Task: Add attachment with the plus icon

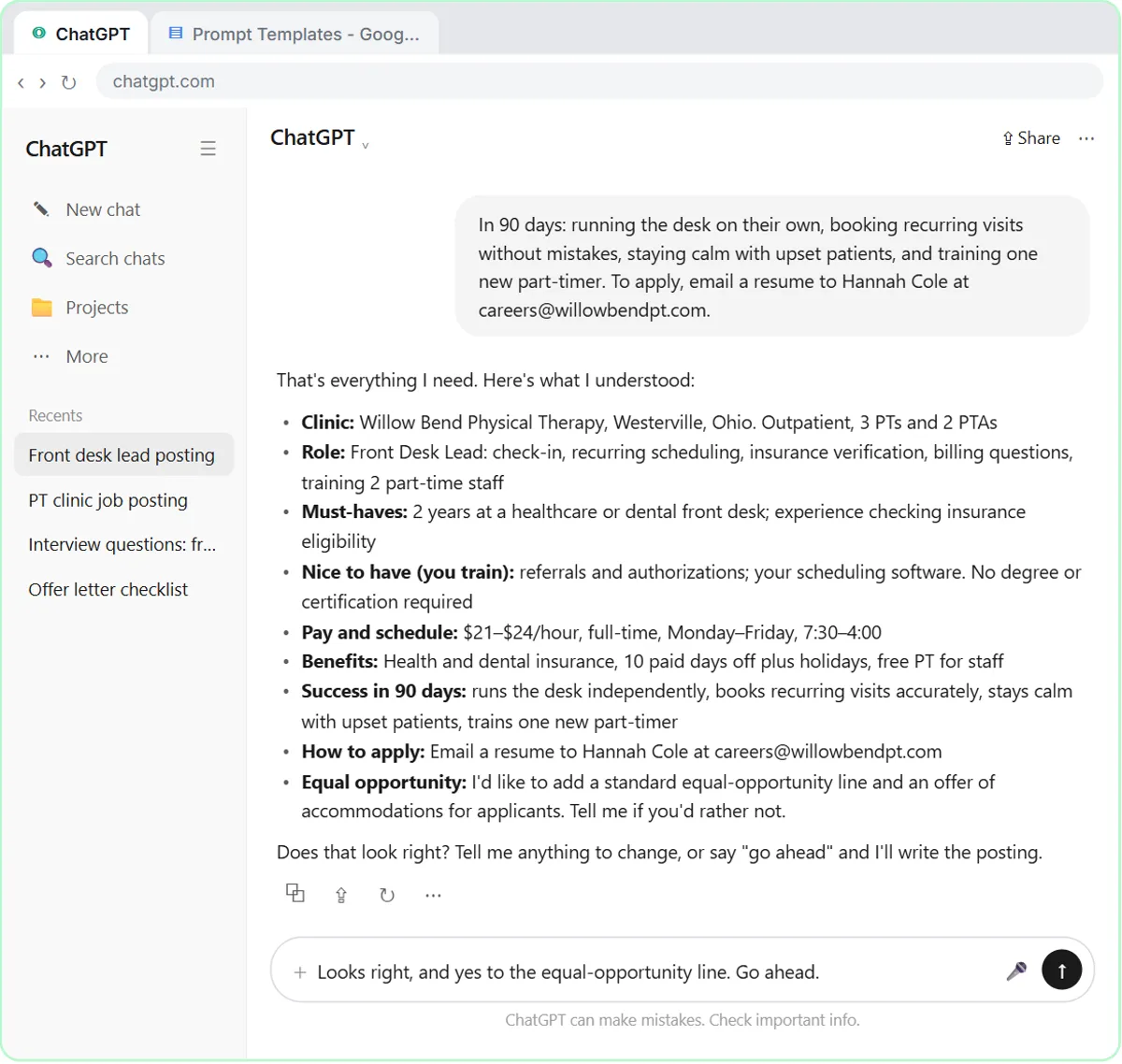Action: click(300, 972)
